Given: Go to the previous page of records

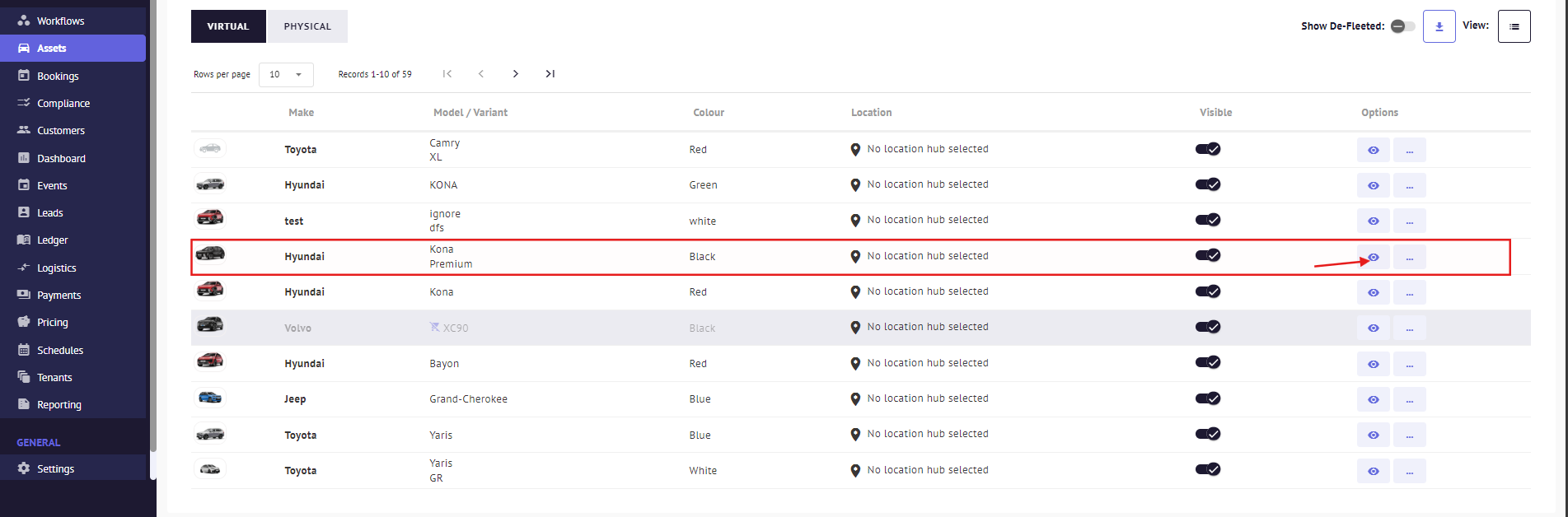Looking at the screenshot, I should tap(481, 74).
